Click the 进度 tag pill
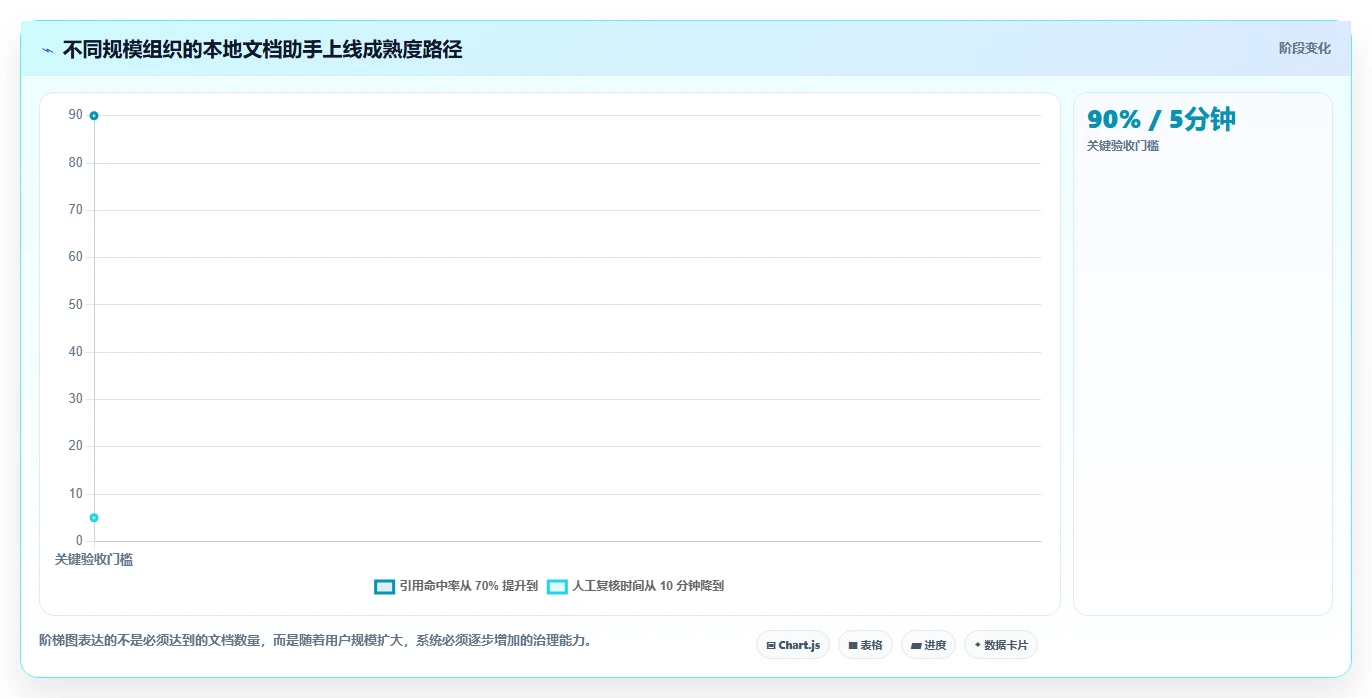Screen dimensions: 1372x698 (x=928, y=645)
